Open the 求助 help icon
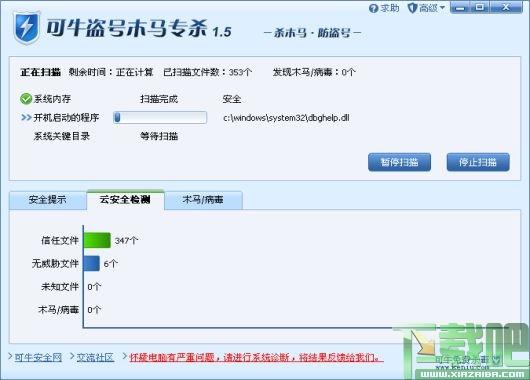The image size is (530, 380). coord(373,8)
